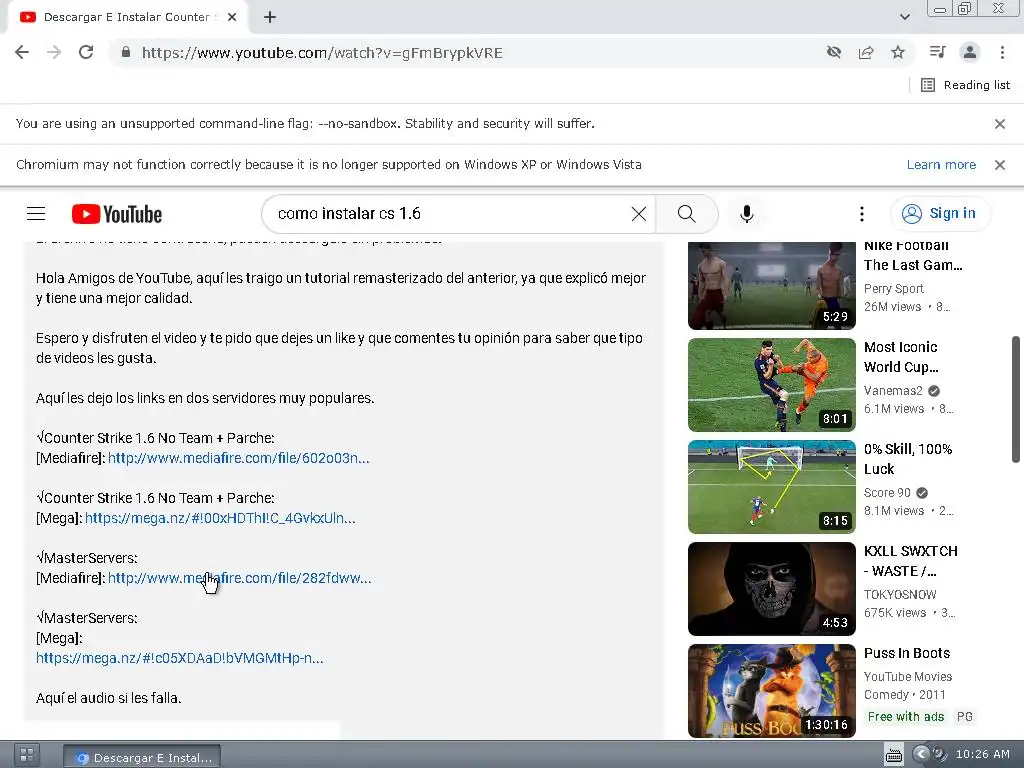Screen dimensions: 1024x768
Task: Open YouTube settings three-dot menu
Action: coord(861,214)
